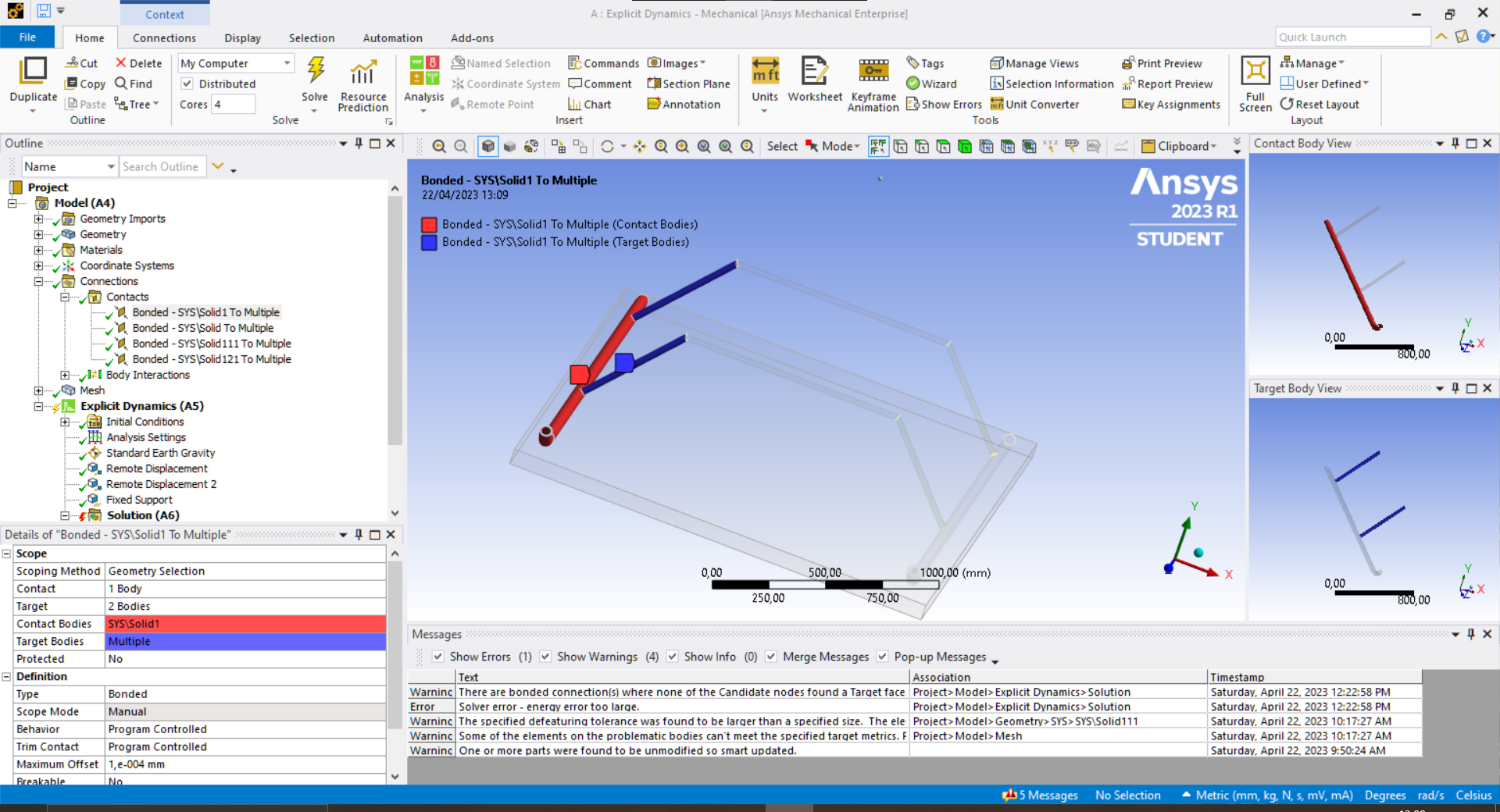Click the Solve lightning bolt icon

(316, 71)
